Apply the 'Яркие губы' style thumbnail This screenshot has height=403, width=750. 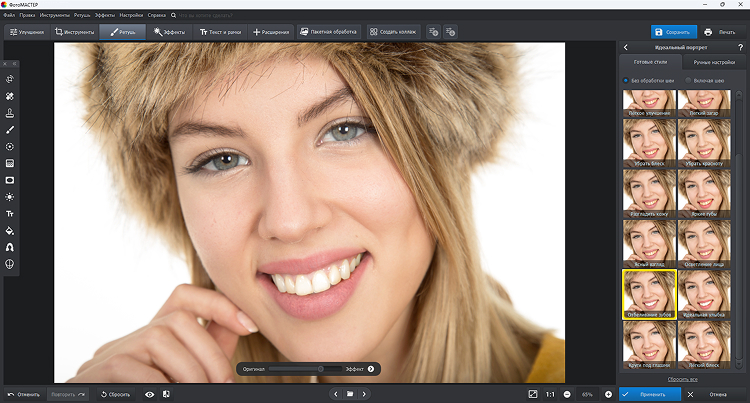pyautogui.click(x=704, y=193)
